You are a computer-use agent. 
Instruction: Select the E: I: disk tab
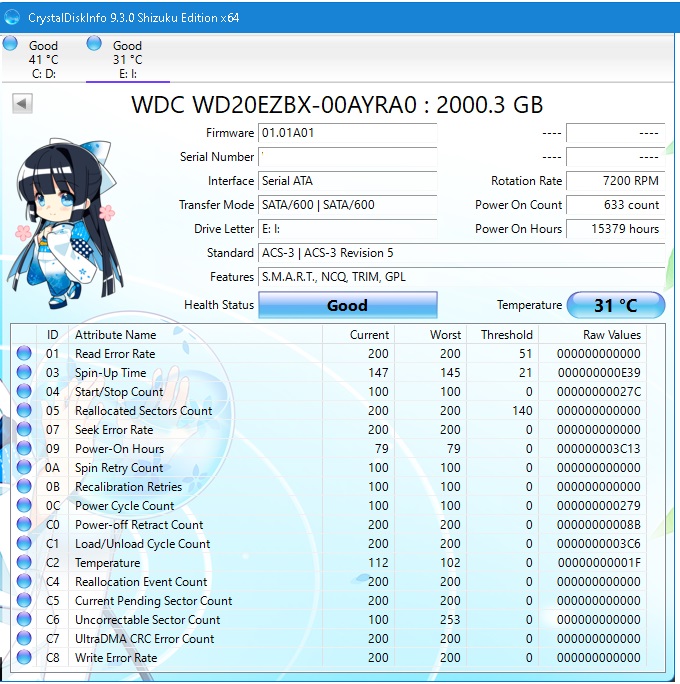[x=127, y=59]
